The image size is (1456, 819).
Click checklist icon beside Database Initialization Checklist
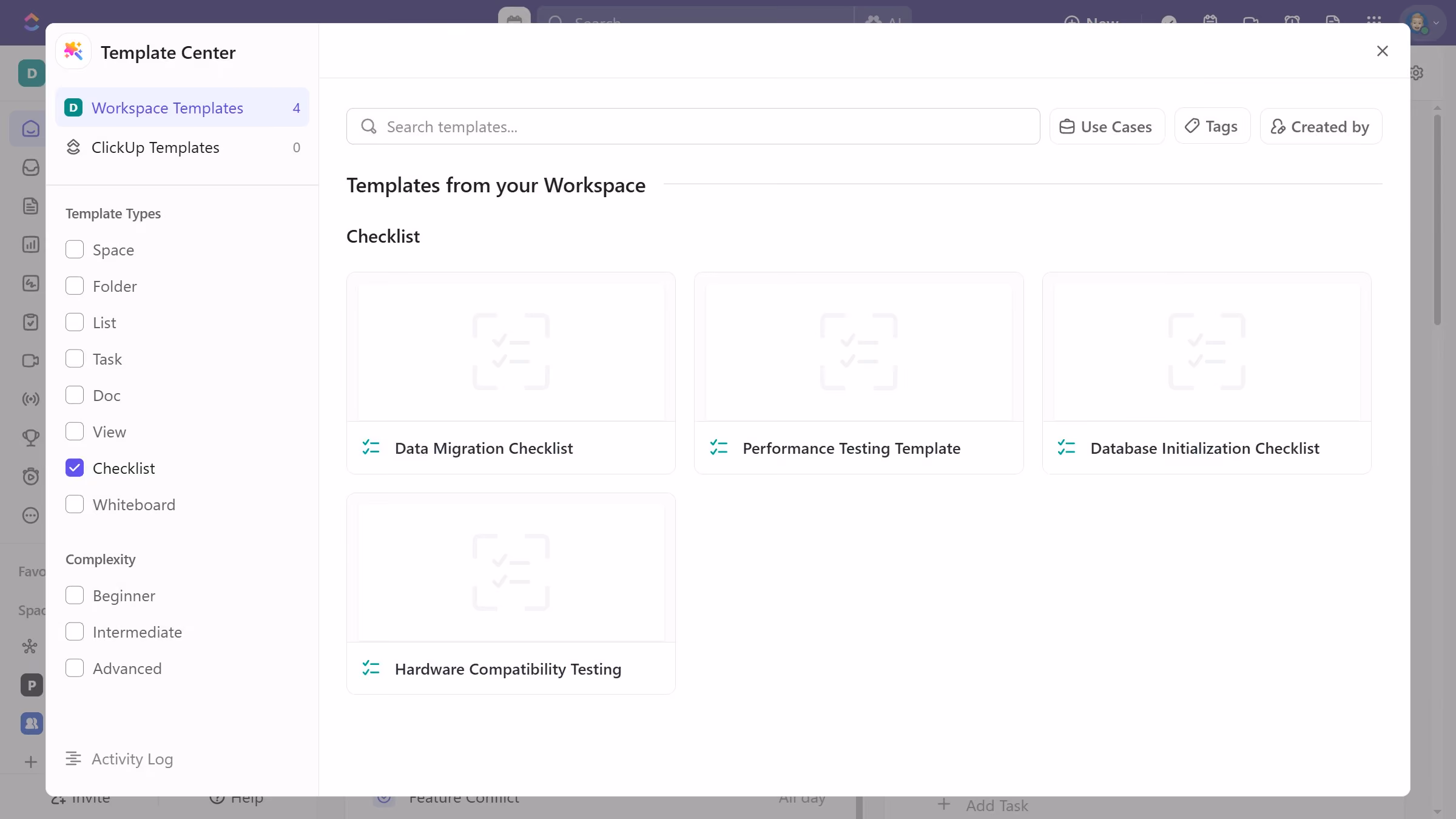pos(1067,448)
